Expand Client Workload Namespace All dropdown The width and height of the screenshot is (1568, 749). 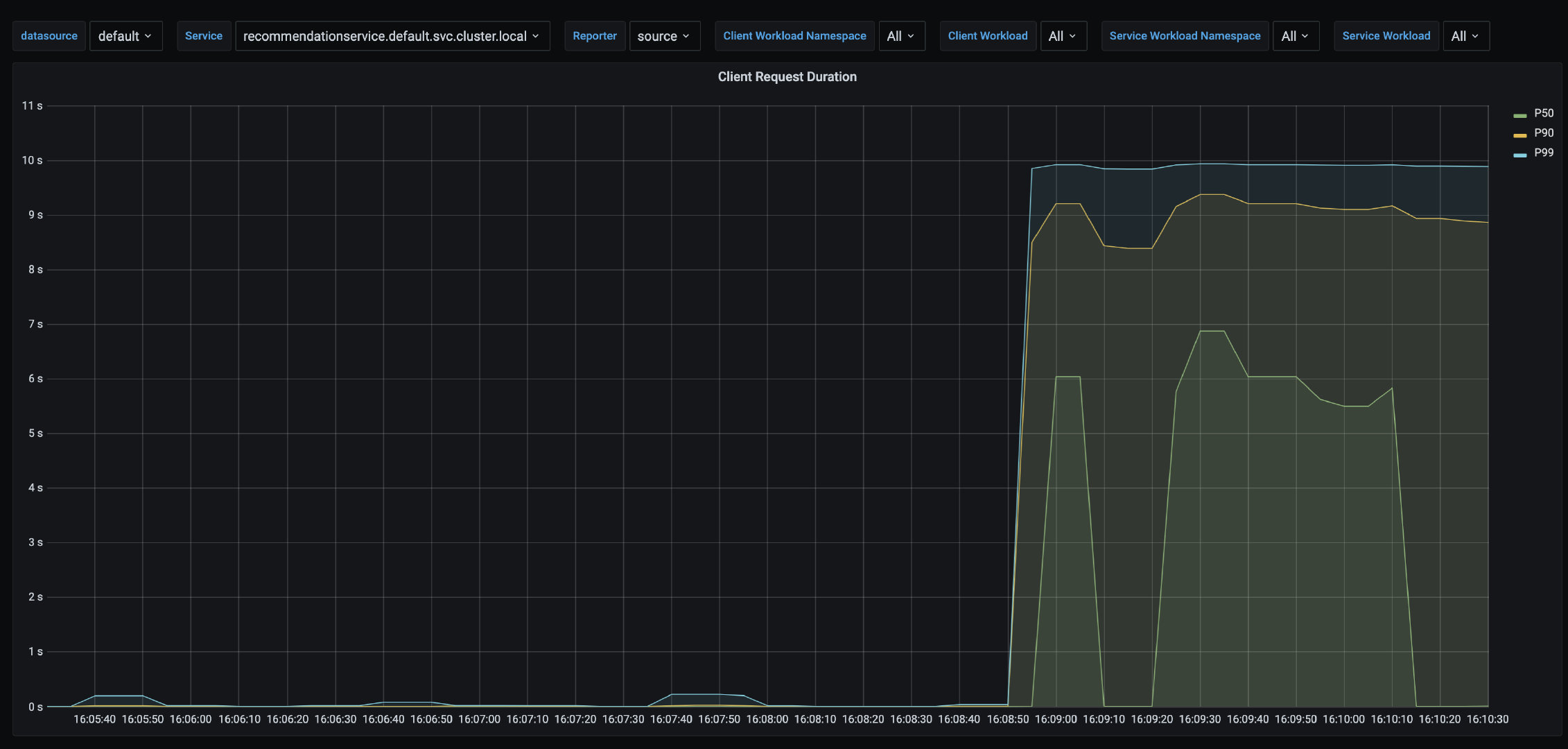(901, 36)
